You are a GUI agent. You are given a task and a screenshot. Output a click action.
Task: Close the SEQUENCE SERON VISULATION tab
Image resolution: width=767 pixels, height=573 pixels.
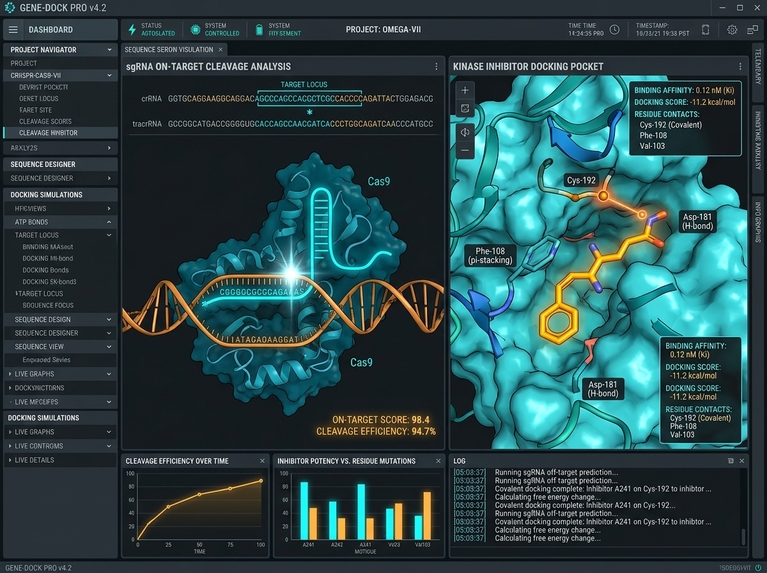point(221,49)
